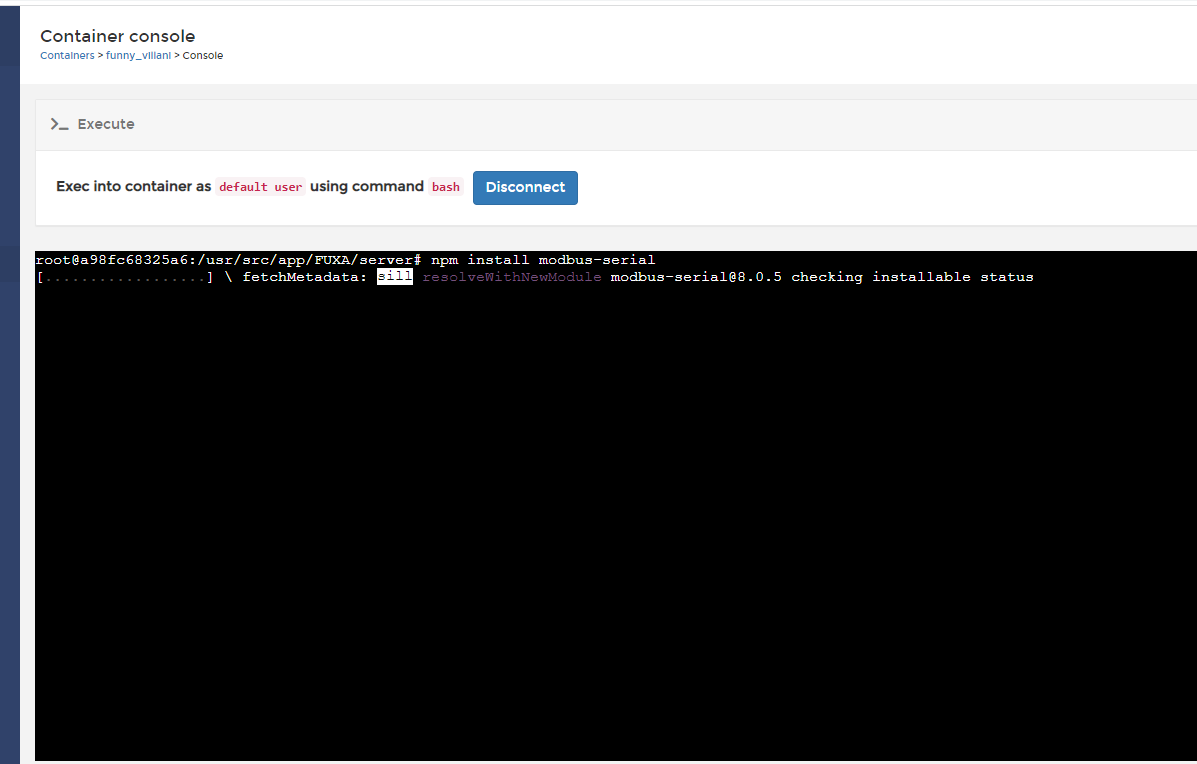
Task: Click the npm install modbus-serial command text
Action: pos(544,259)
